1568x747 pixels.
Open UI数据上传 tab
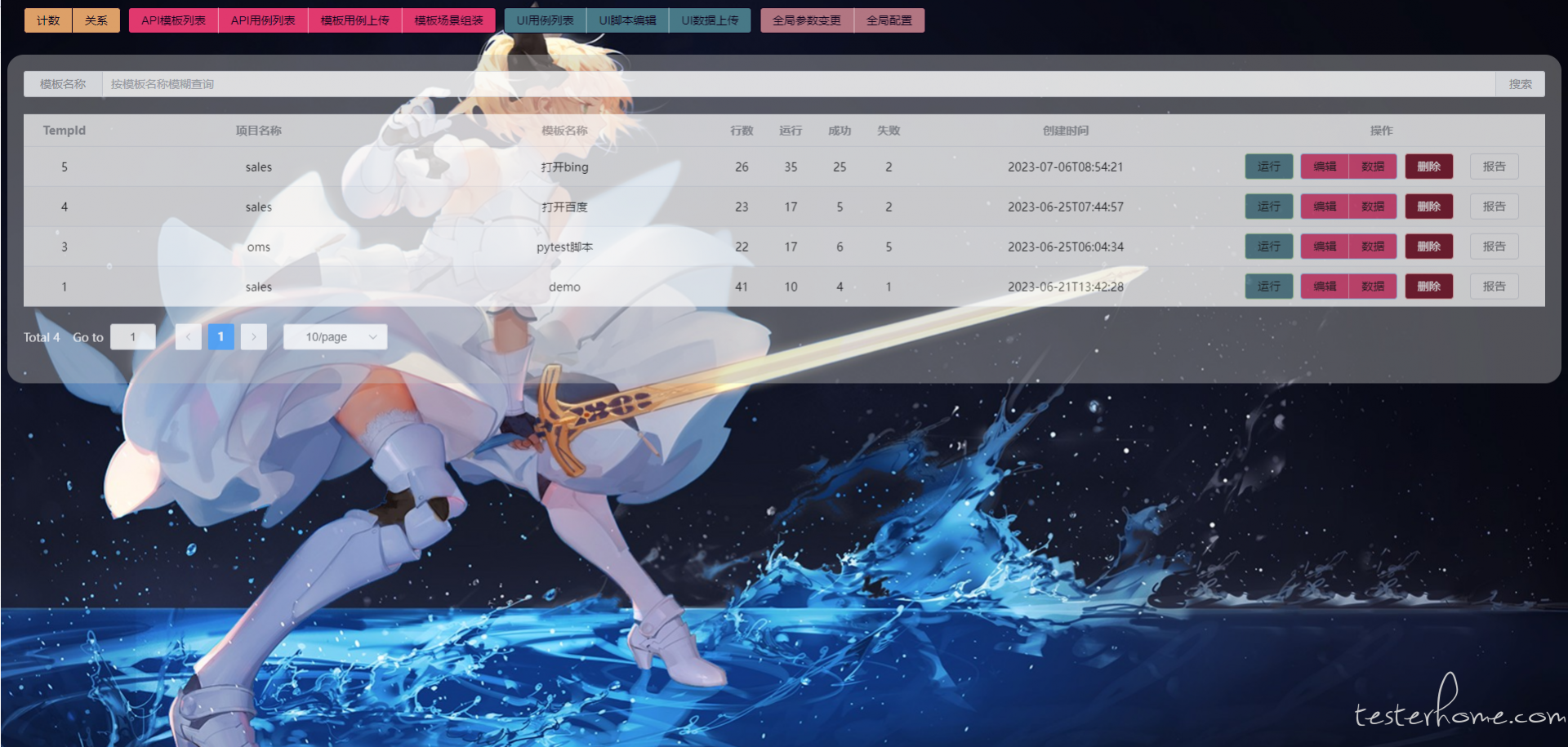pyautogui.click(x=710, y=20)
